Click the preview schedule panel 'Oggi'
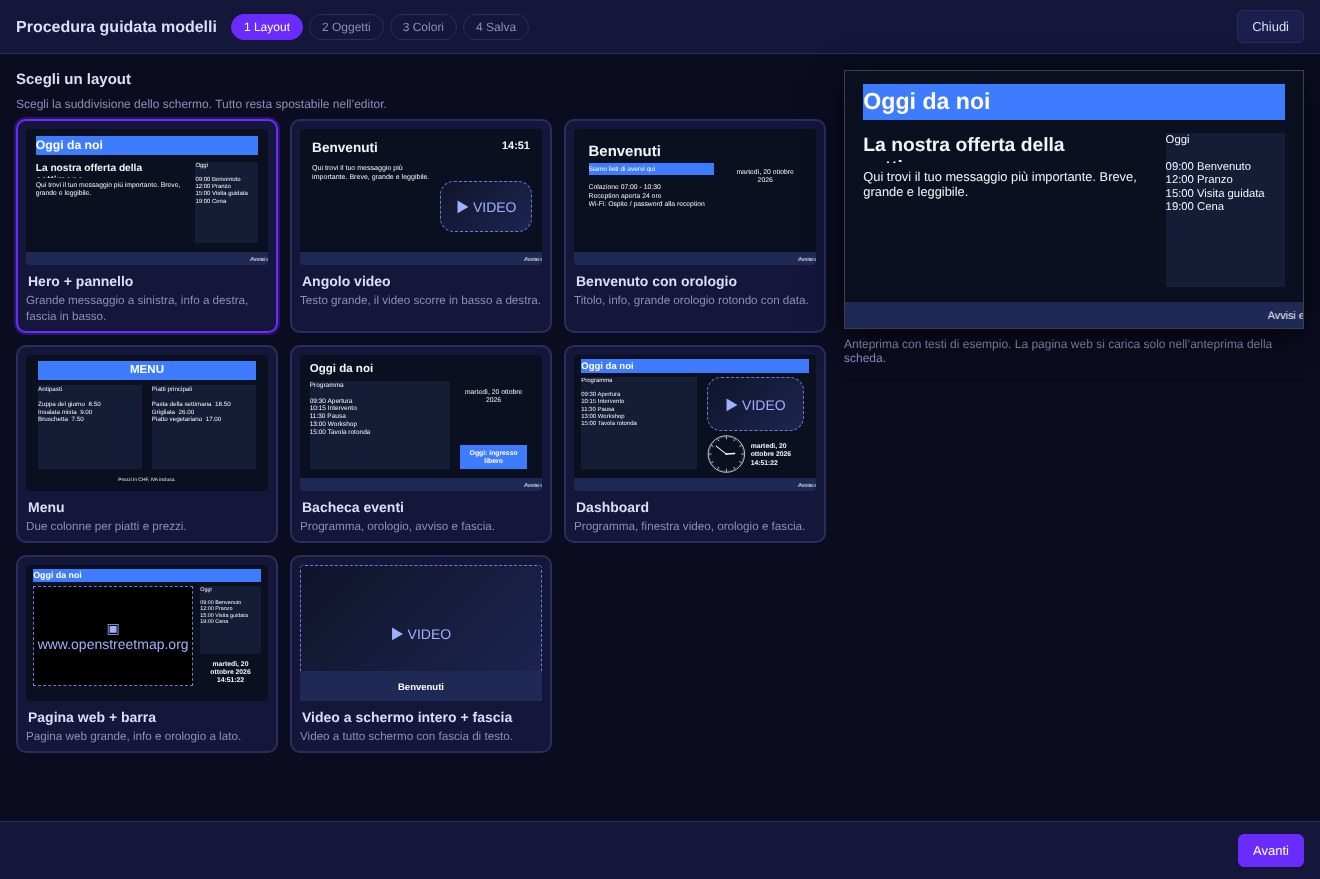1320x879 pixels. coord(1225,210)
